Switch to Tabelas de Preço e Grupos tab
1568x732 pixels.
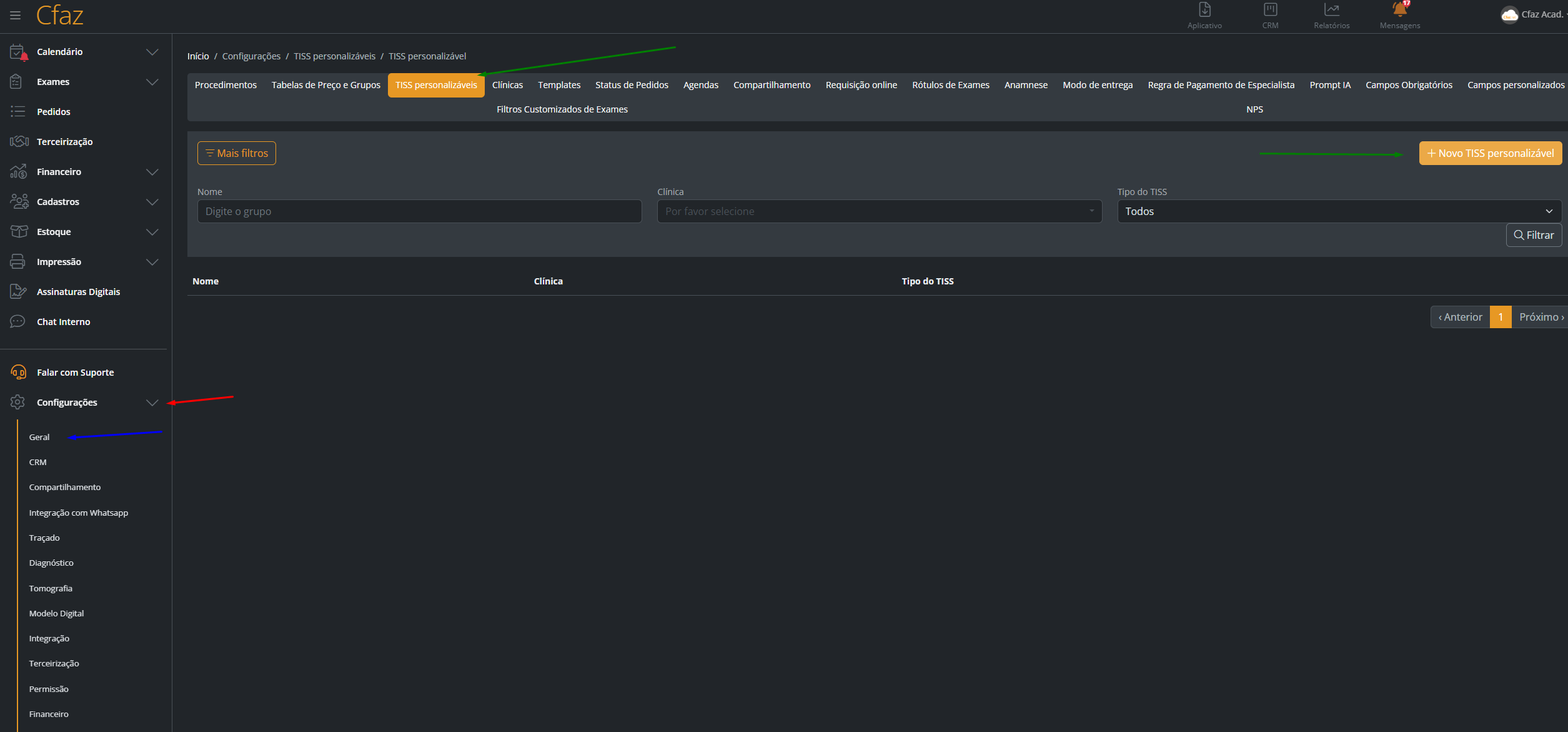pos(325,85)
